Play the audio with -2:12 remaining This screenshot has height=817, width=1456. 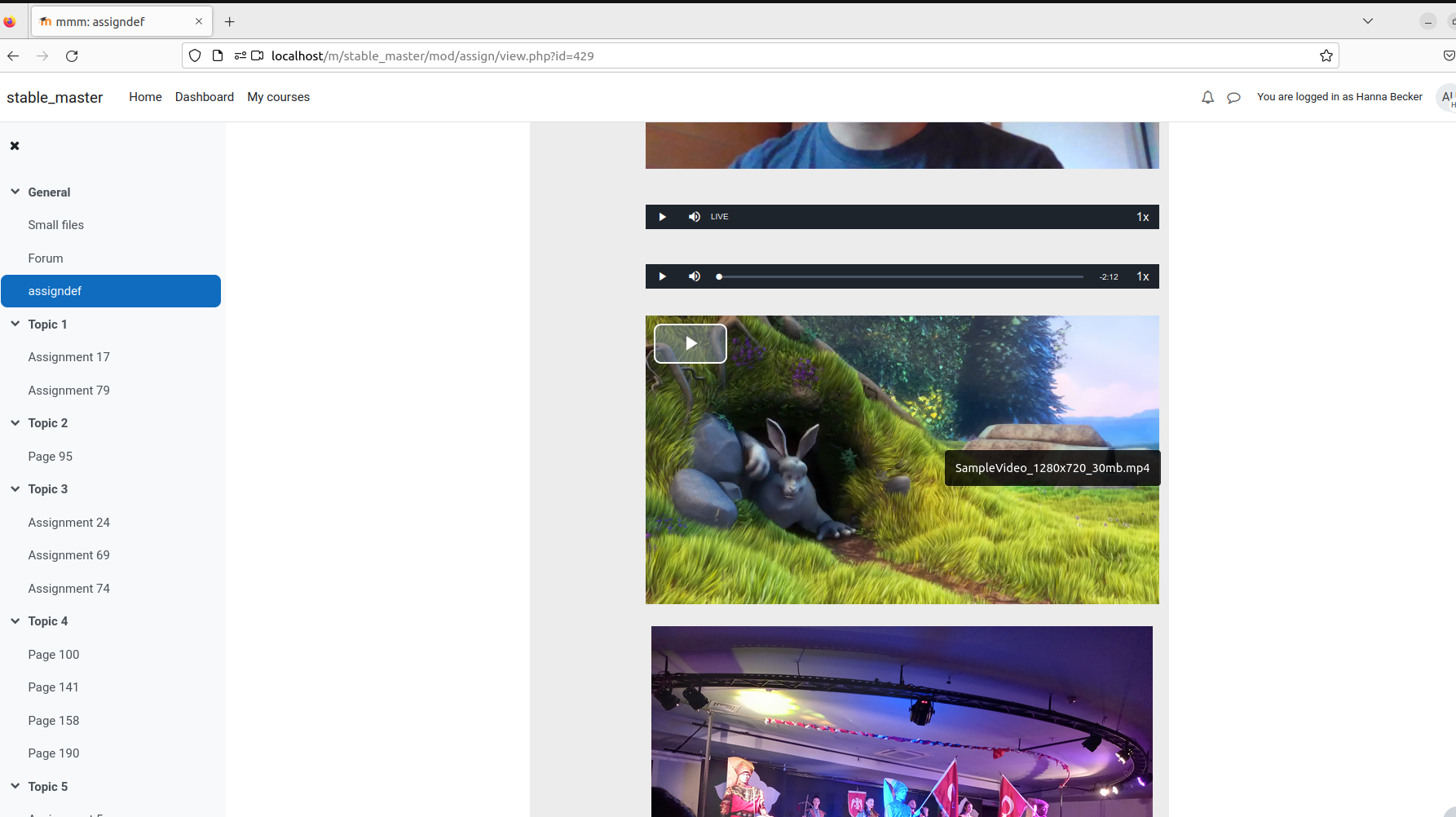[x=662, y=276]
